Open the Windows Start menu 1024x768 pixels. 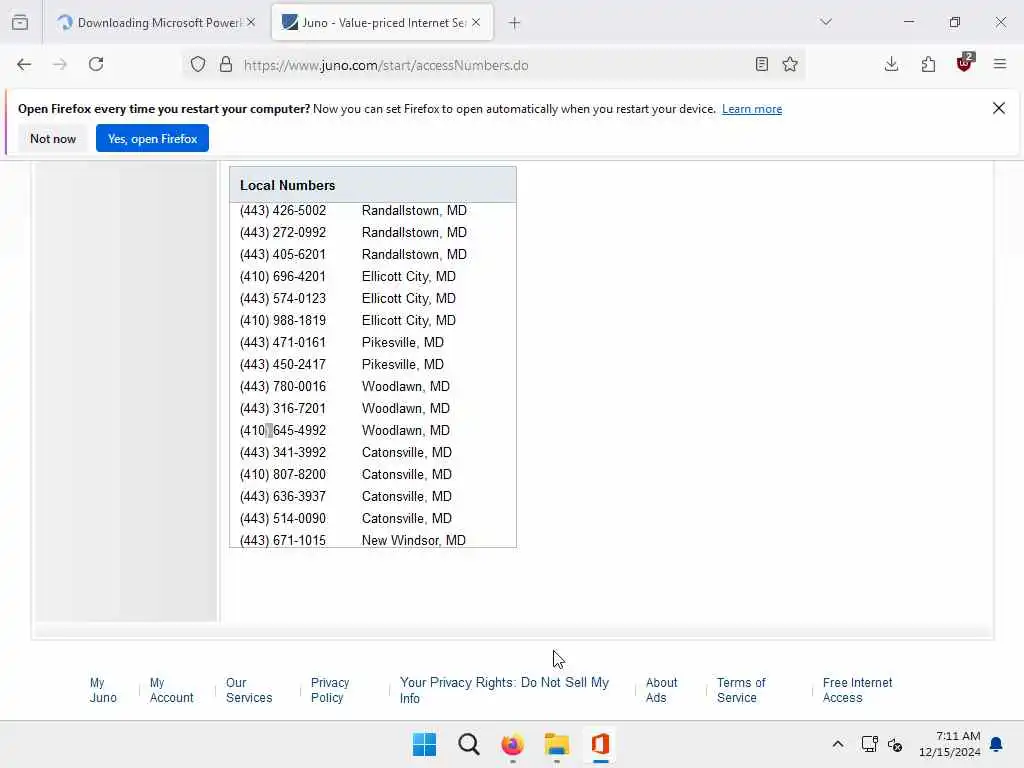pyautogui.click(x=424, y=744)
